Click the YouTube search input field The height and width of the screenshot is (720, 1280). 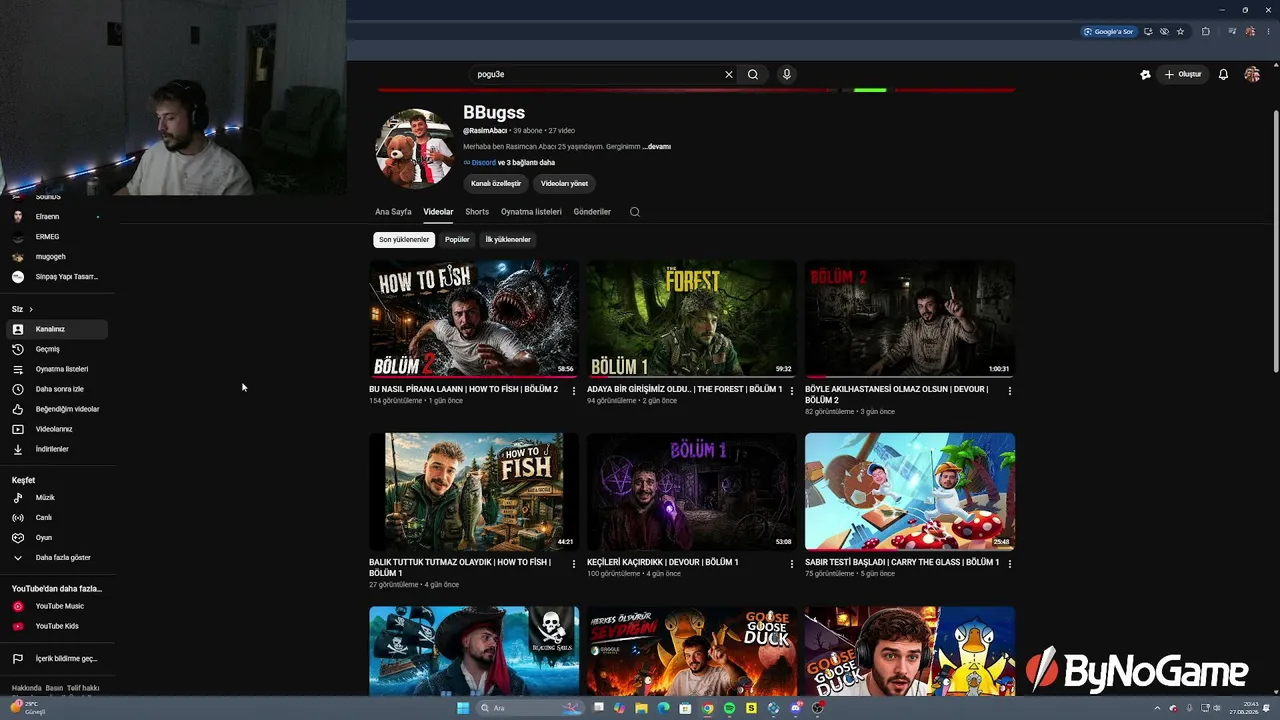(597, 74)
